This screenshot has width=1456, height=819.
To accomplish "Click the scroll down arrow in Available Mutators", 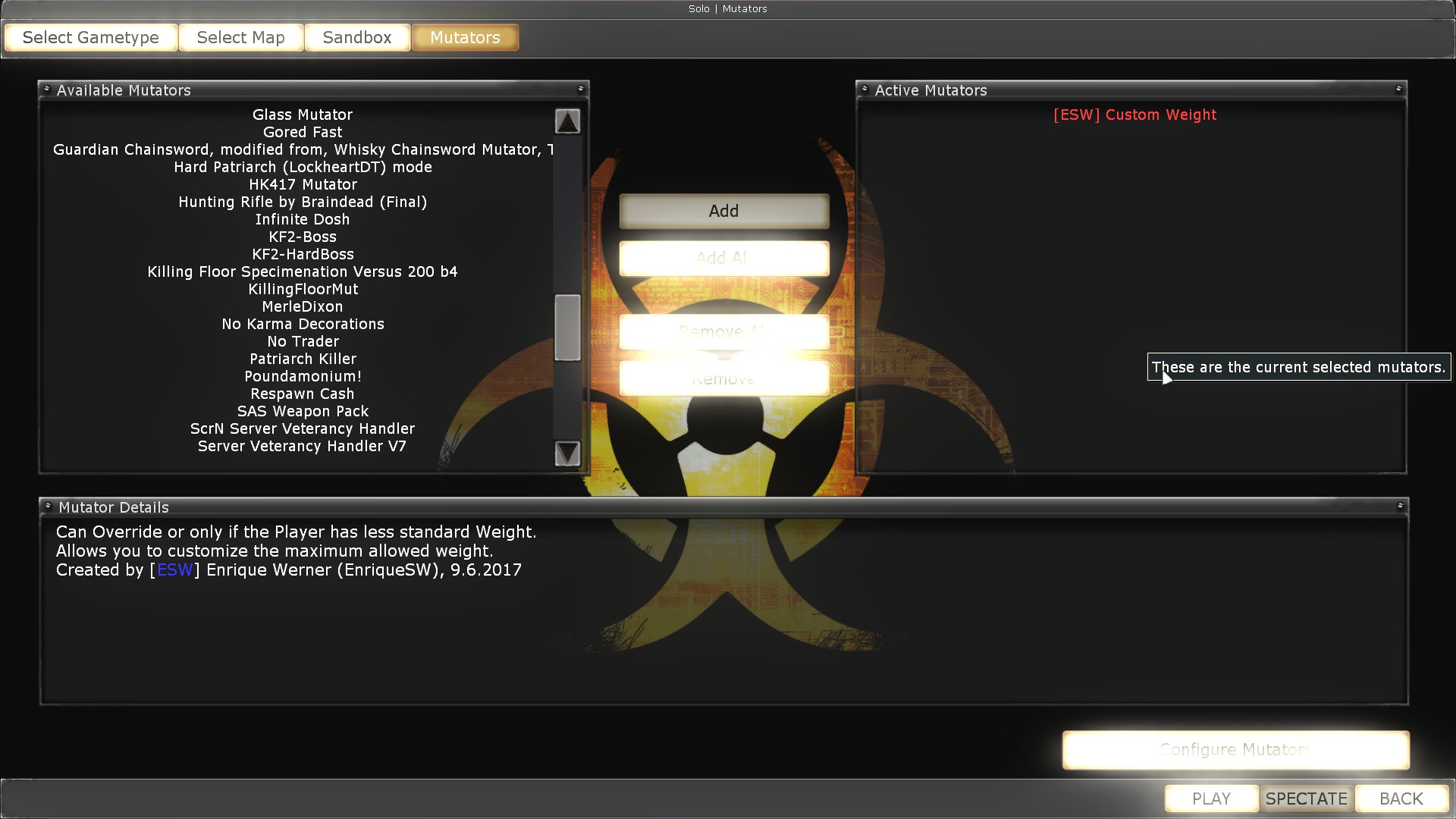I will pos(567,453).
